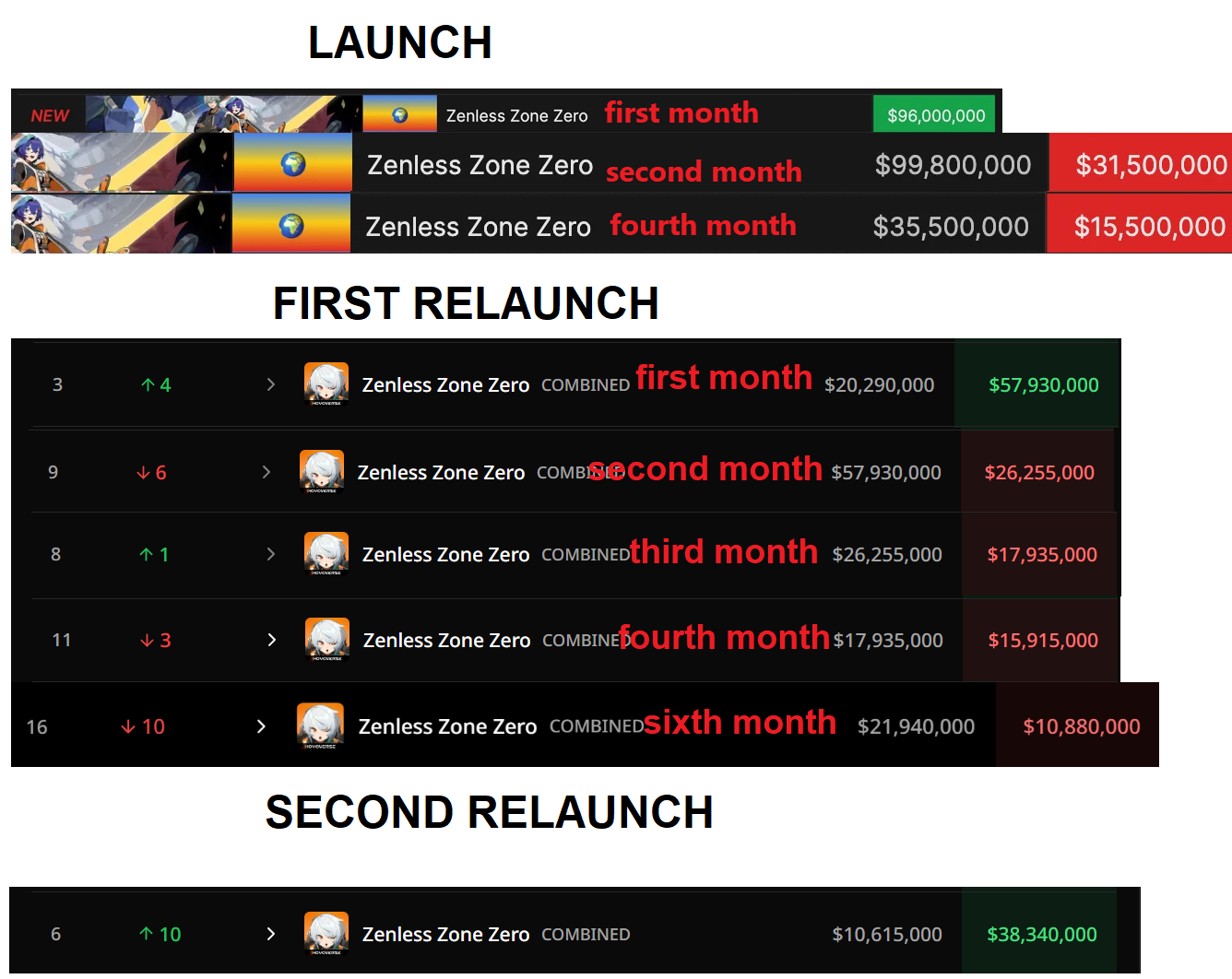Image resolution: width=1232 pixels, height=979 pixels.
Task: Click the green $38,340,000 value
Action: (1042, 935)
